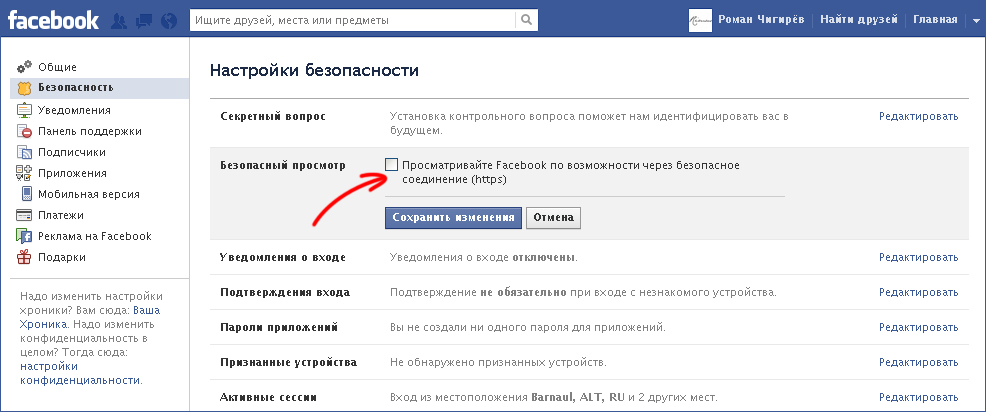
Task: Click the Подарки gift icon
Action: [25, 257]
